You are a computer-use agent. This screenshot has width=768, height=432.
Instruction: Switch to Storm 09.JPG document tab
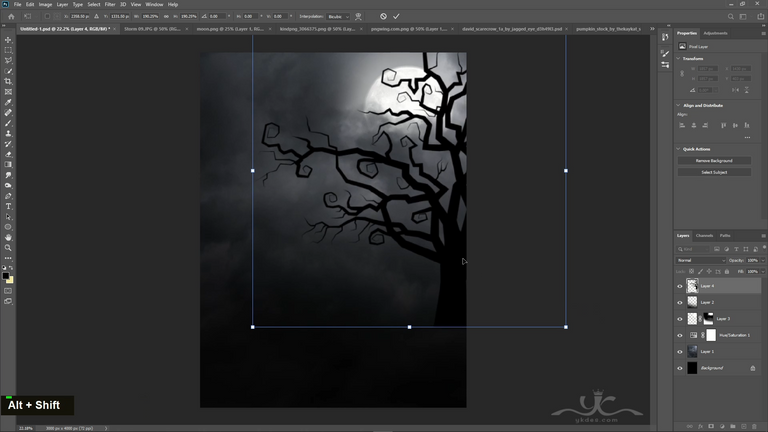click(x=152, y=29)
